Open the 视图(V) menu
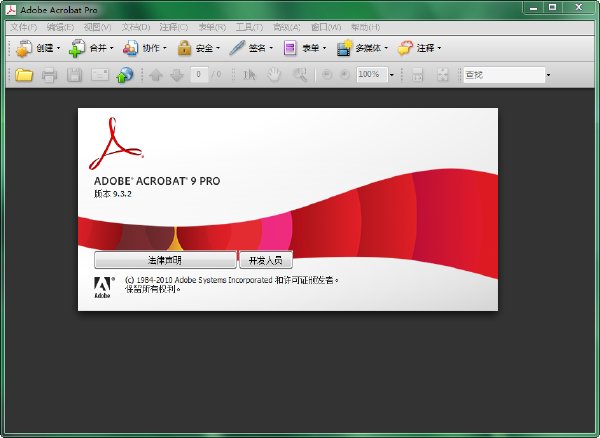The width and height of the screenshot is (600, 438). (x=97, y=27)
